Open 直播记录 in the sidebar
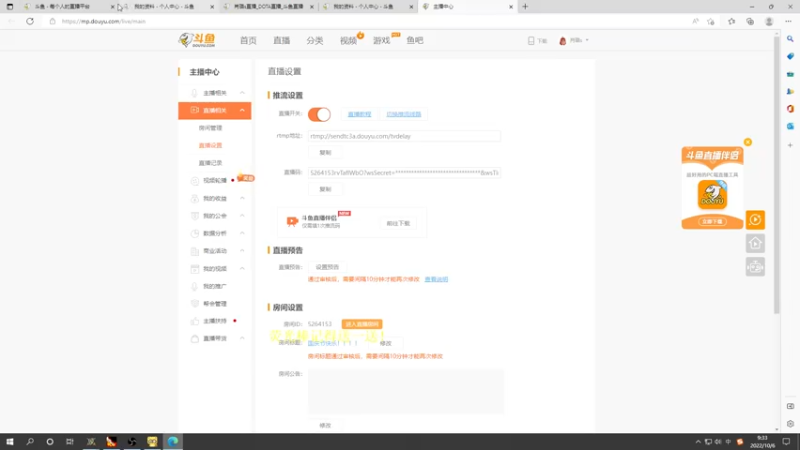 click(x=210, y=163)
